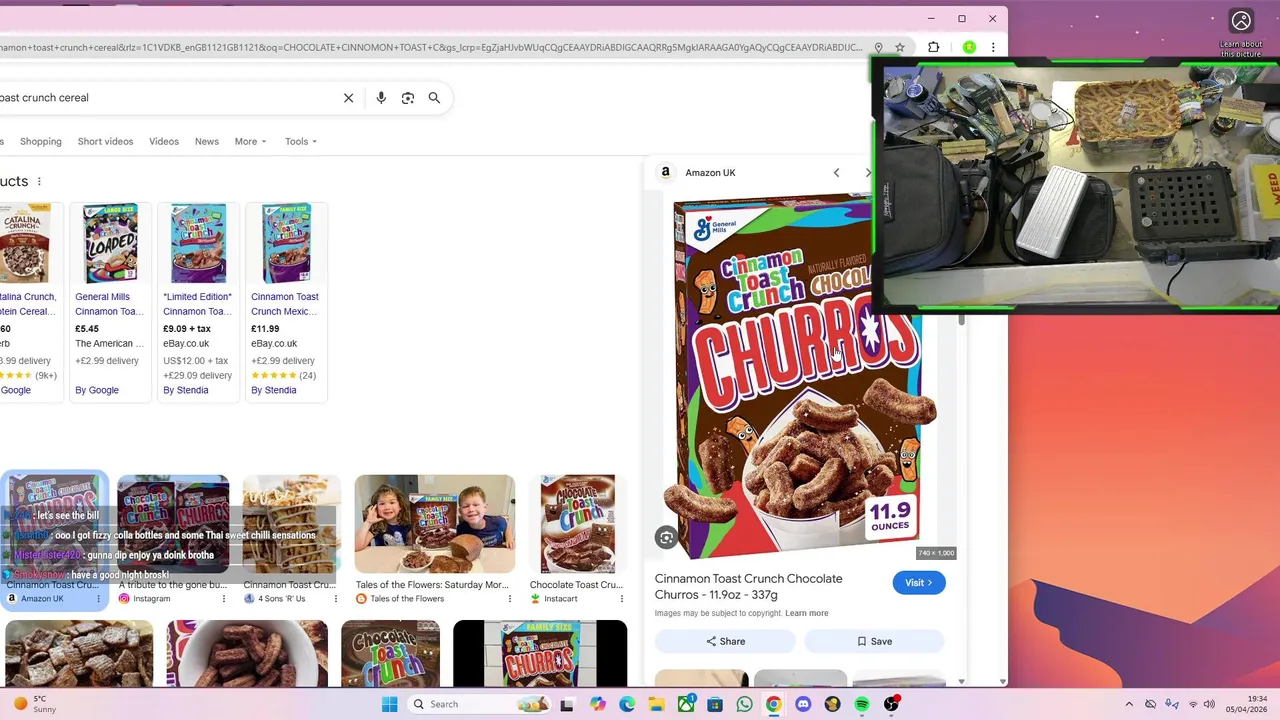Click the Lens search icon on Churros image
Image resolution: width=1280 pixels, height=720 pixels.
click(666, 538)
